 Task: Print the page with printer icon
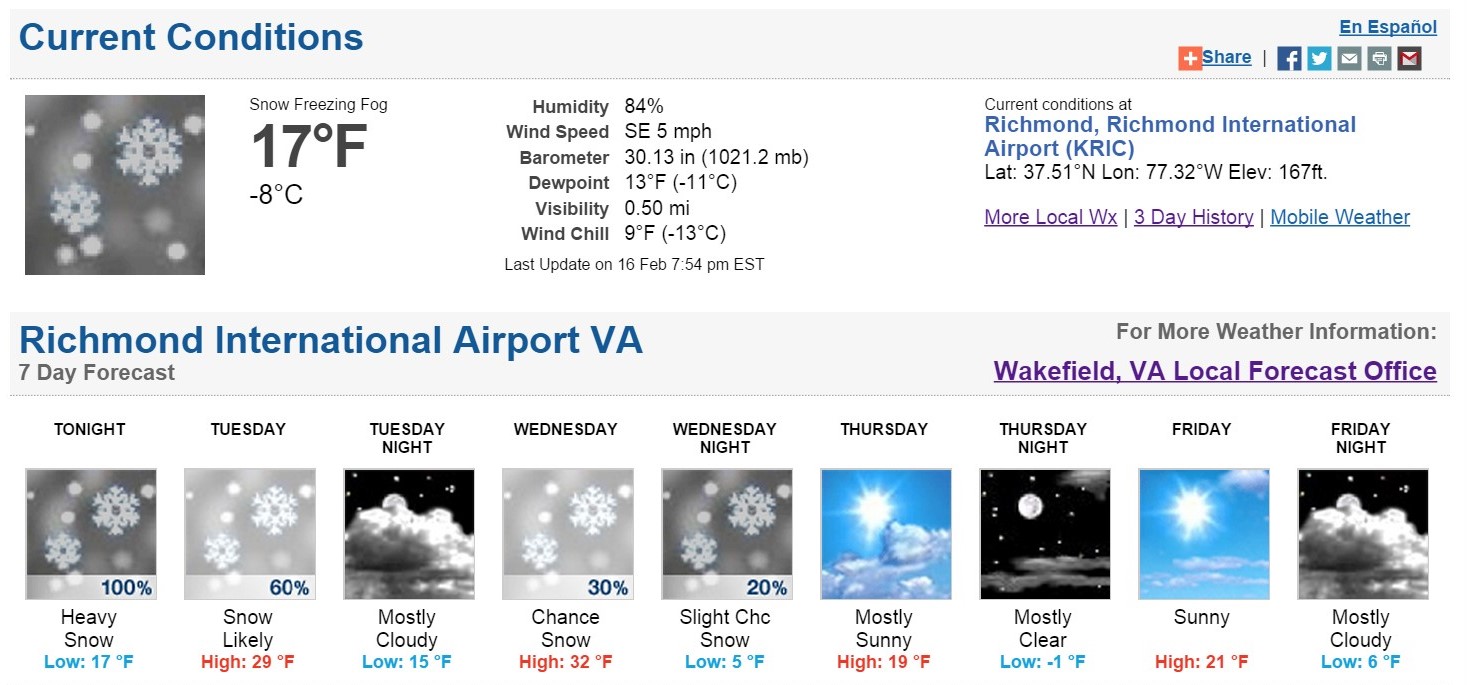pos(1379,58)
